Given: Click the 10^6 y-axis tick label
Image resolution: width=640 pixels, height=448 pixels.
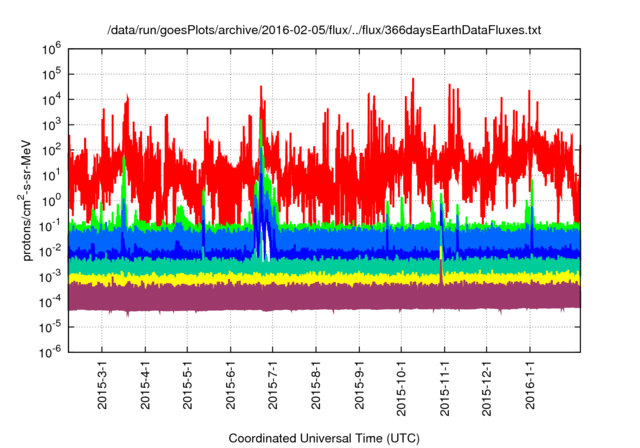Looking at the screenshot, I should [51, 48].
